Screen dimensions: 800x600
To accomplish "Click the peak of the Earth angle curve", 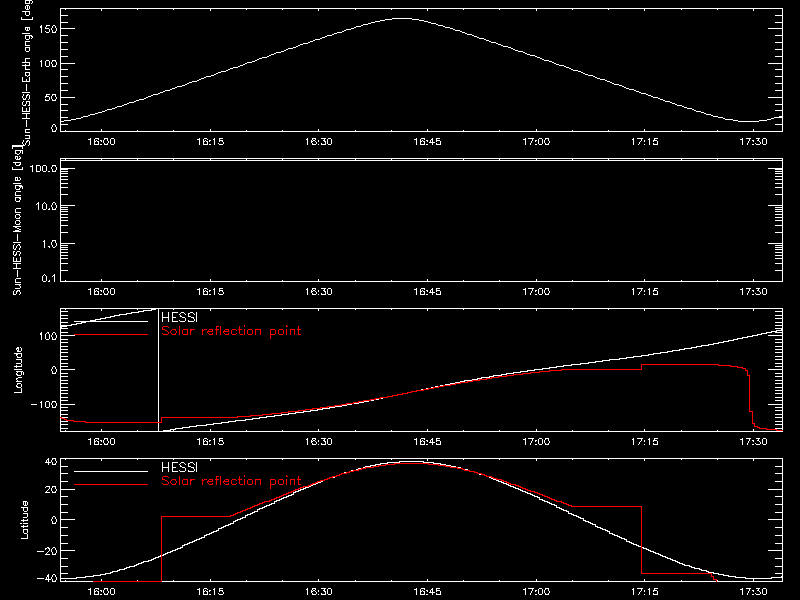I will pos(403,18).
